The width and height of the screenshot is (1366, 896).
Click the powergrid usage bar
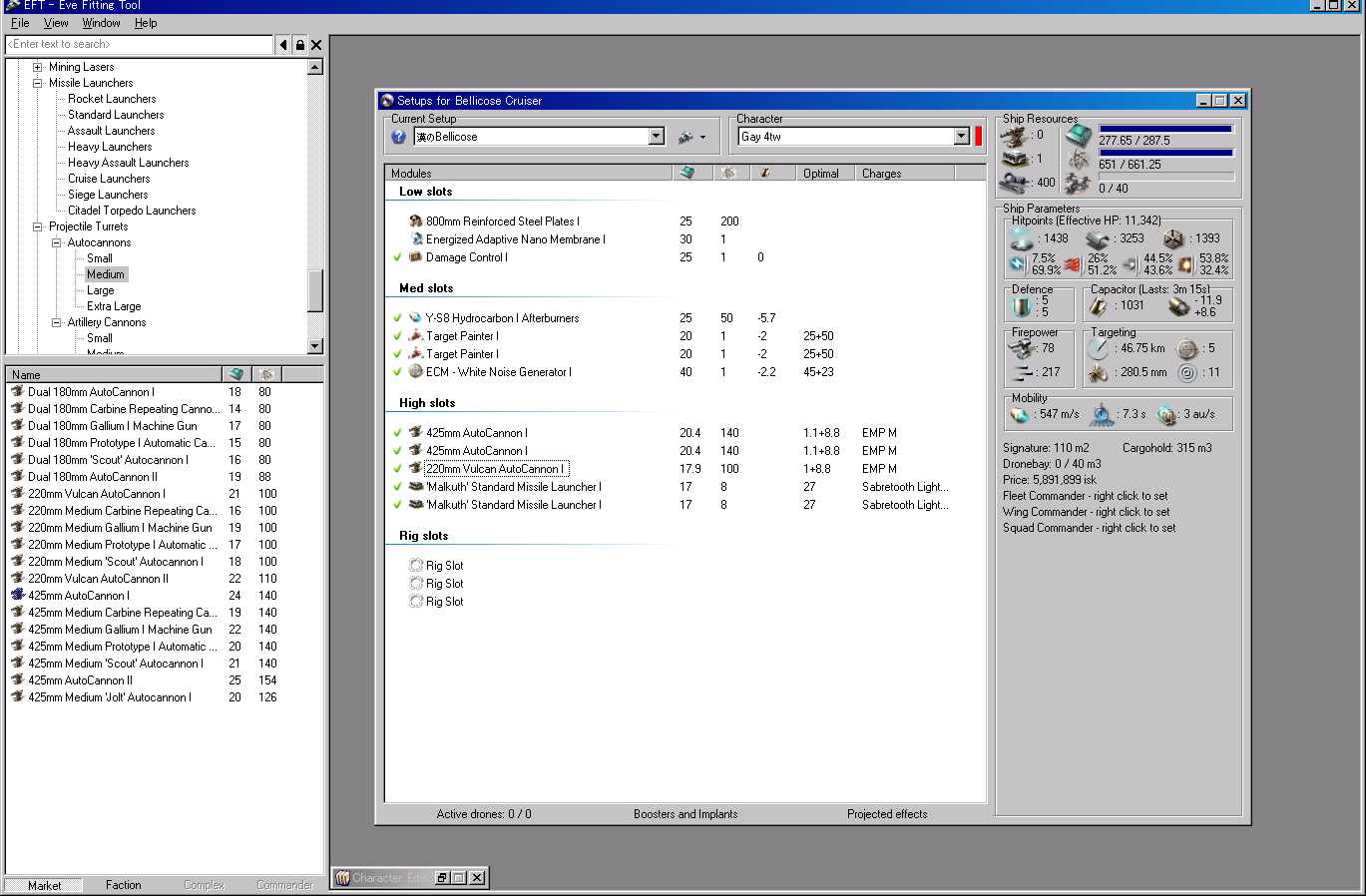[1165, 153]
